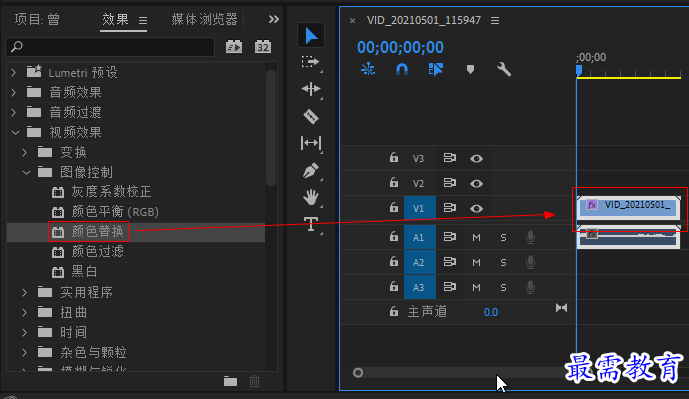This screenshot has height=399, width=689.
Task: Toggle lock on V1 track
Action: (394, 207)
